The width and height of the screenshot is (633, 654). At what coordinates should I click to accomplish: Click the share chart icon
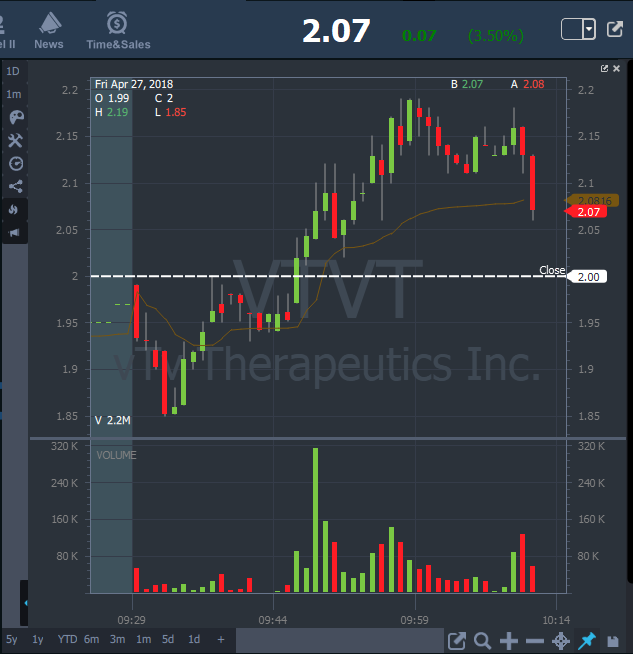click(16, 186)
